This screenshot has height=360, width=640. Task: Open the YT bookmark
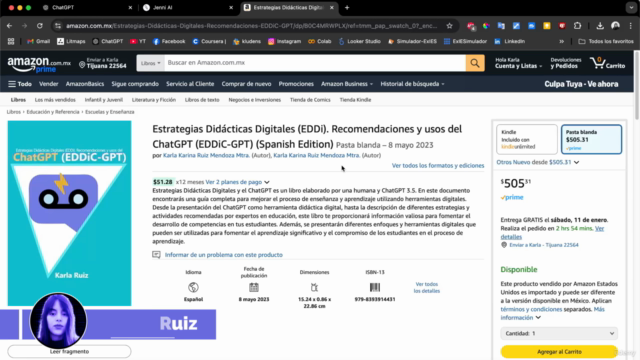[x=138, y=41]
